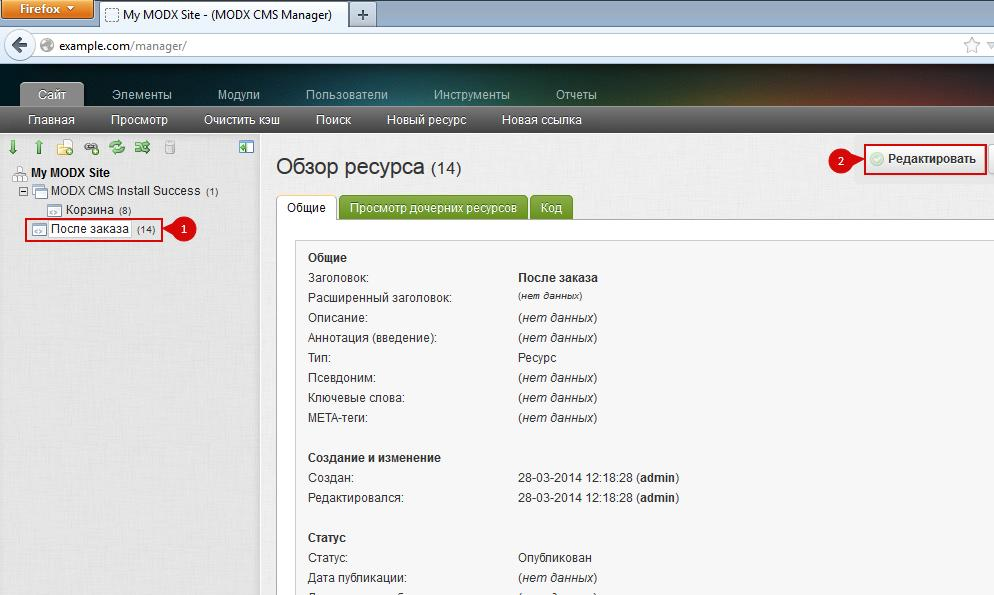
Task: Click the empty trash bin icon
Action: tap(169, 147)
